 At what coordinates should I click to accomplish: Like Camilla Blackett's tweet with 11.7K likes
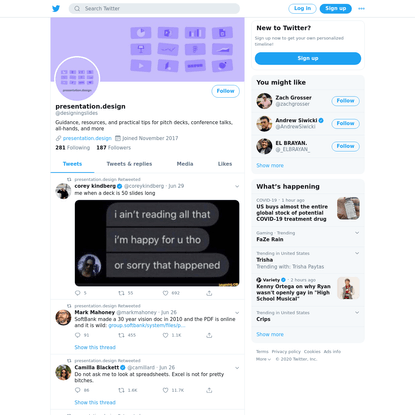coord(165,390)
